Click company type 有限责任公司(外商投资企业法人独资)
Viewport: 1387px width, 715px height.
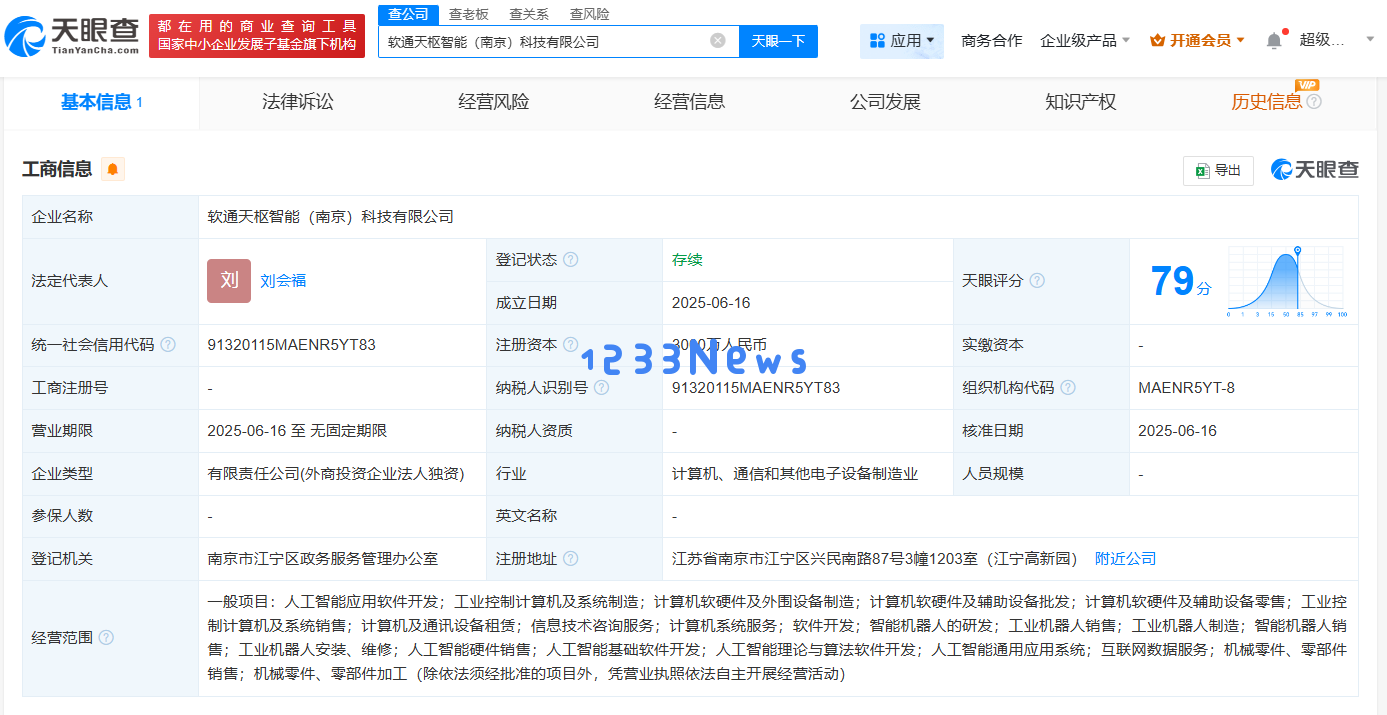[336, 474]
